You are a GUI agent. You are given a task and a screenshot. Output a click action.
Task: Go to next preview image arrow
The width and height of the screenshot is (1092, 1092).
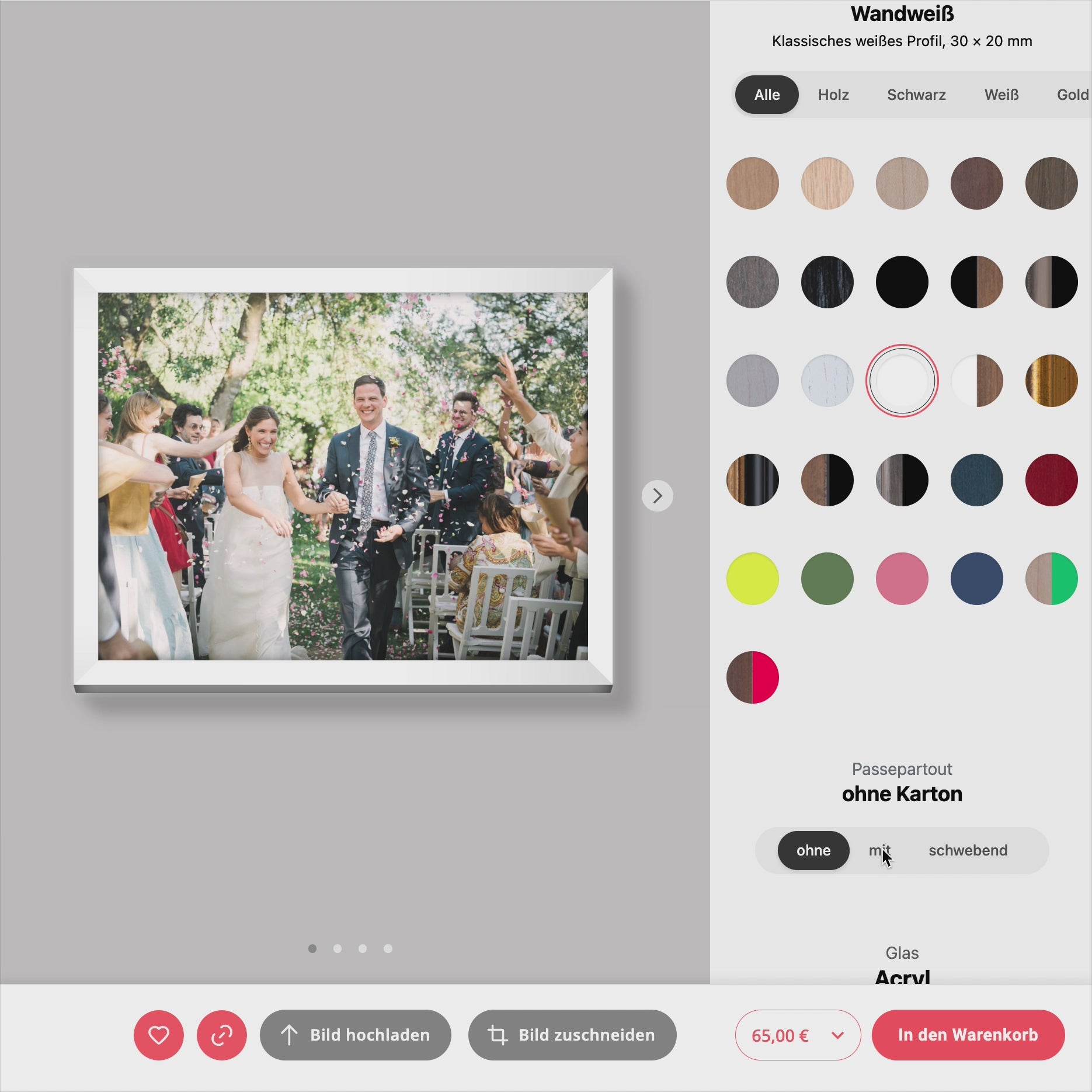click(657, 496)
